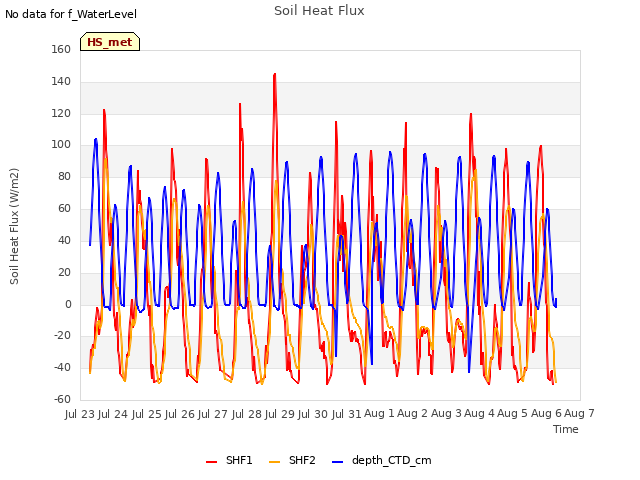Click the 100 y-axis tick label
The image size is (640, 480).
(61, 144)
